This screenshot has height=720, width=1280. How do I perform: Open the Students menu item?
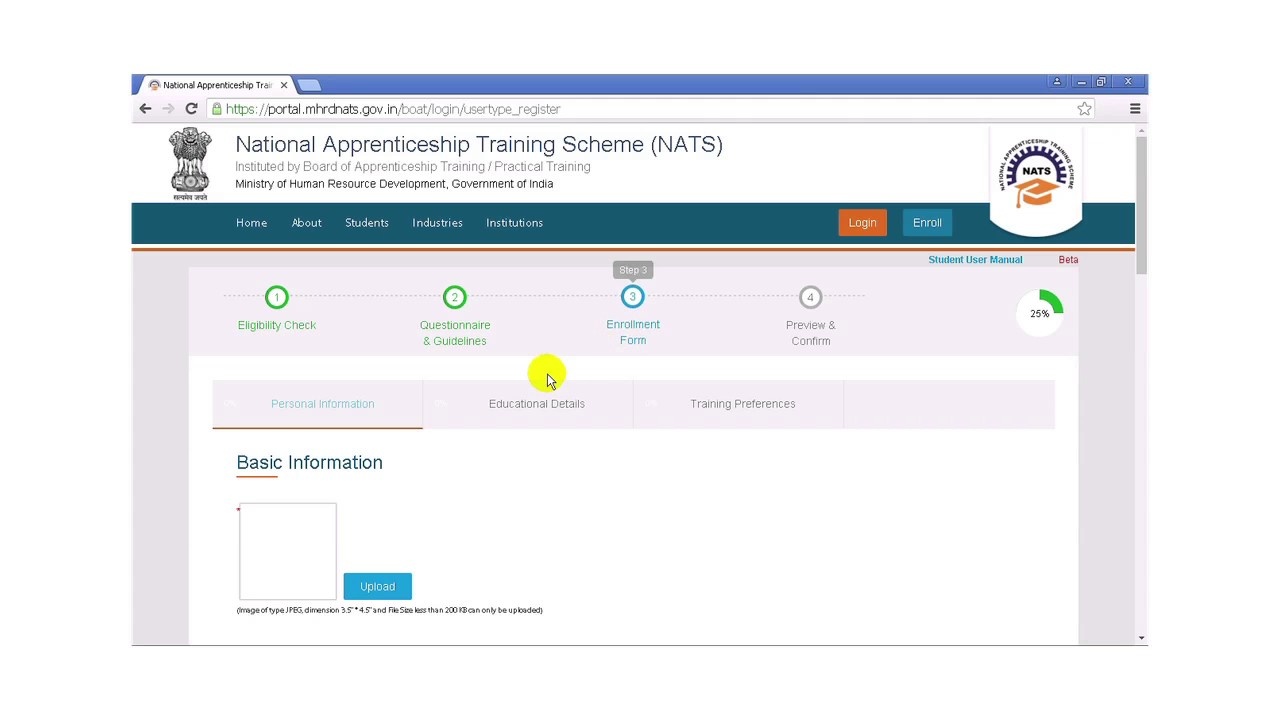[367, 223]
